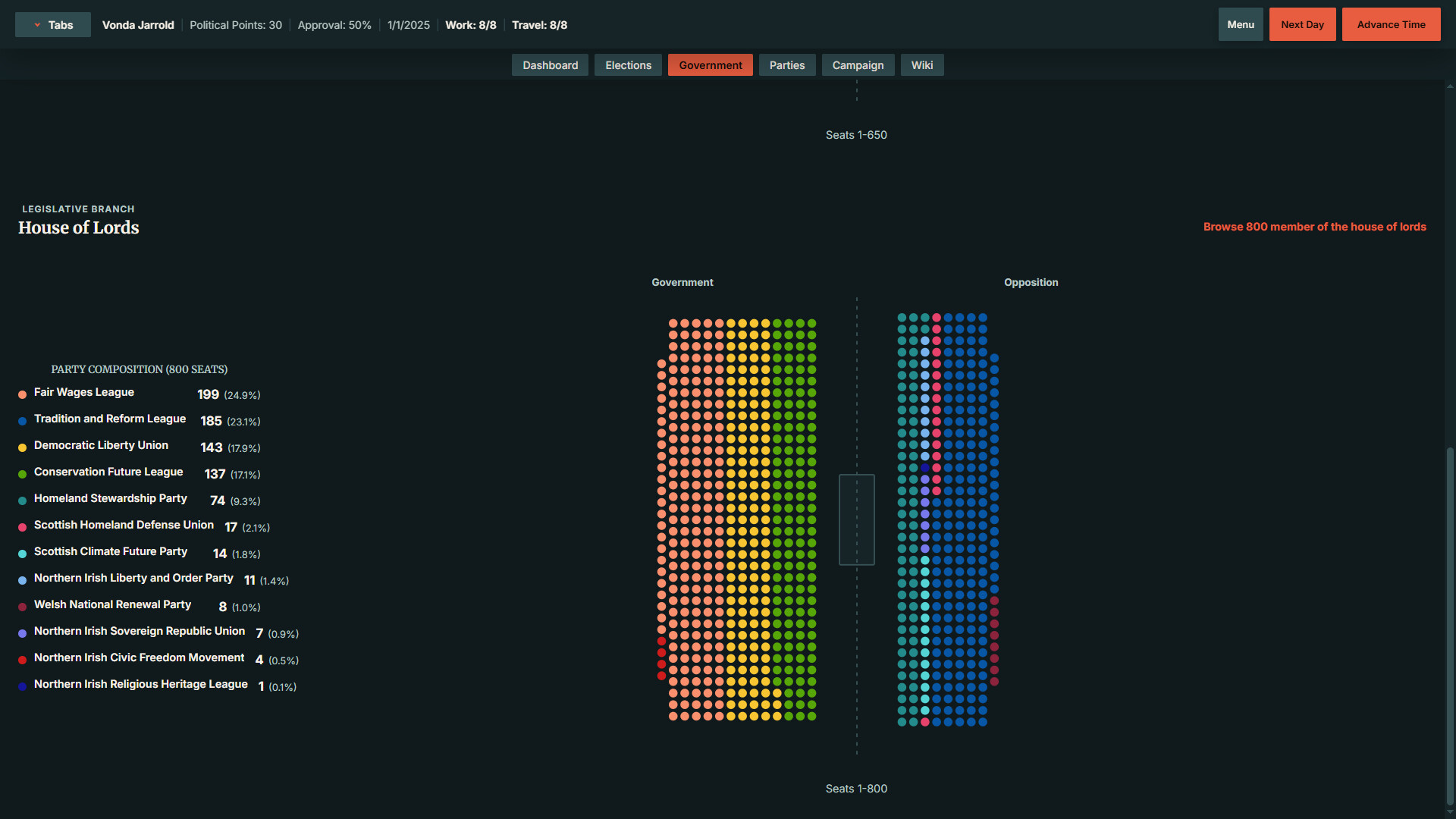Switch to the Elections tab
This screenshot has width=1456, height=819.
coord(628,65)
